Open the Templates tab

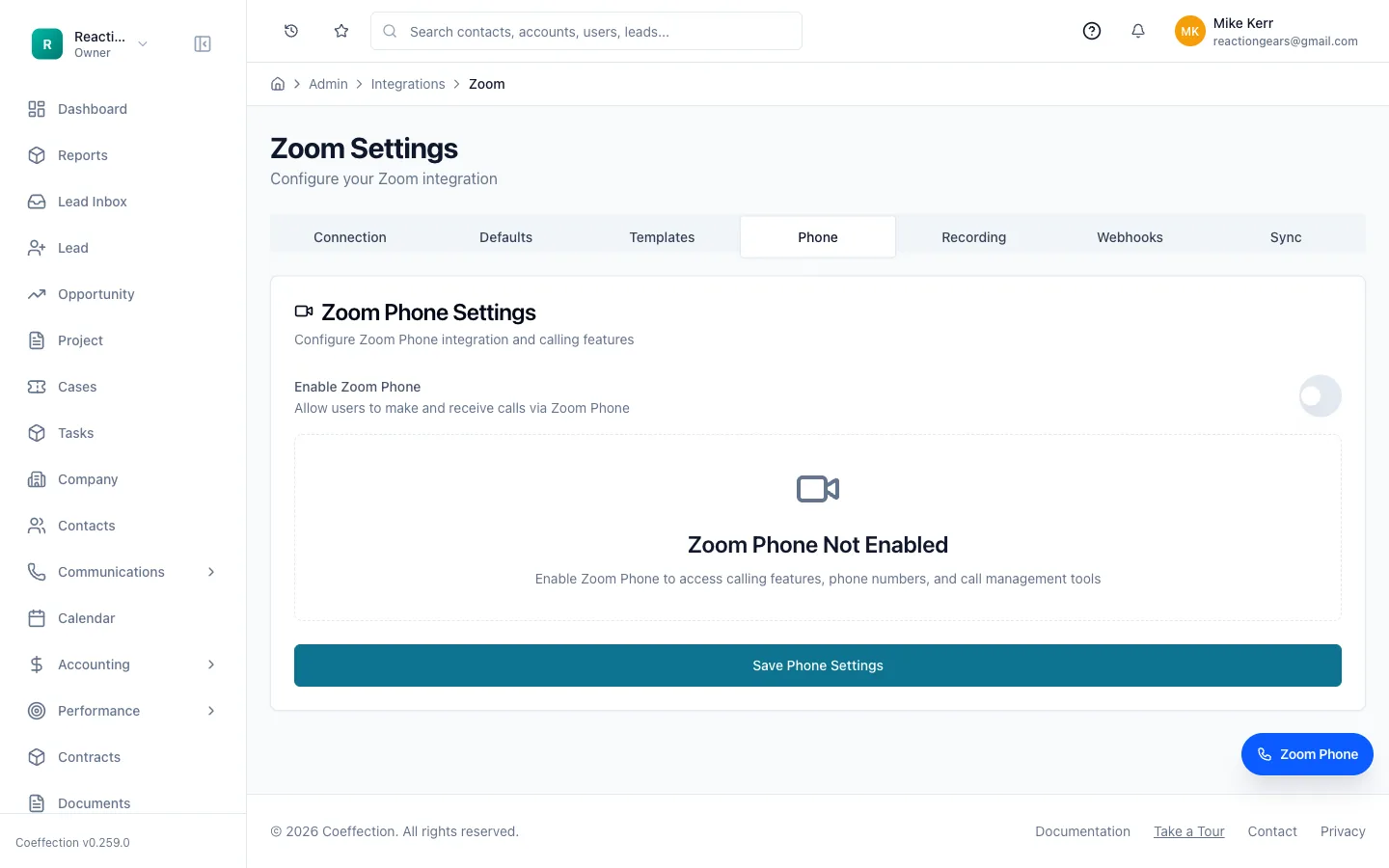pos(662,237)
